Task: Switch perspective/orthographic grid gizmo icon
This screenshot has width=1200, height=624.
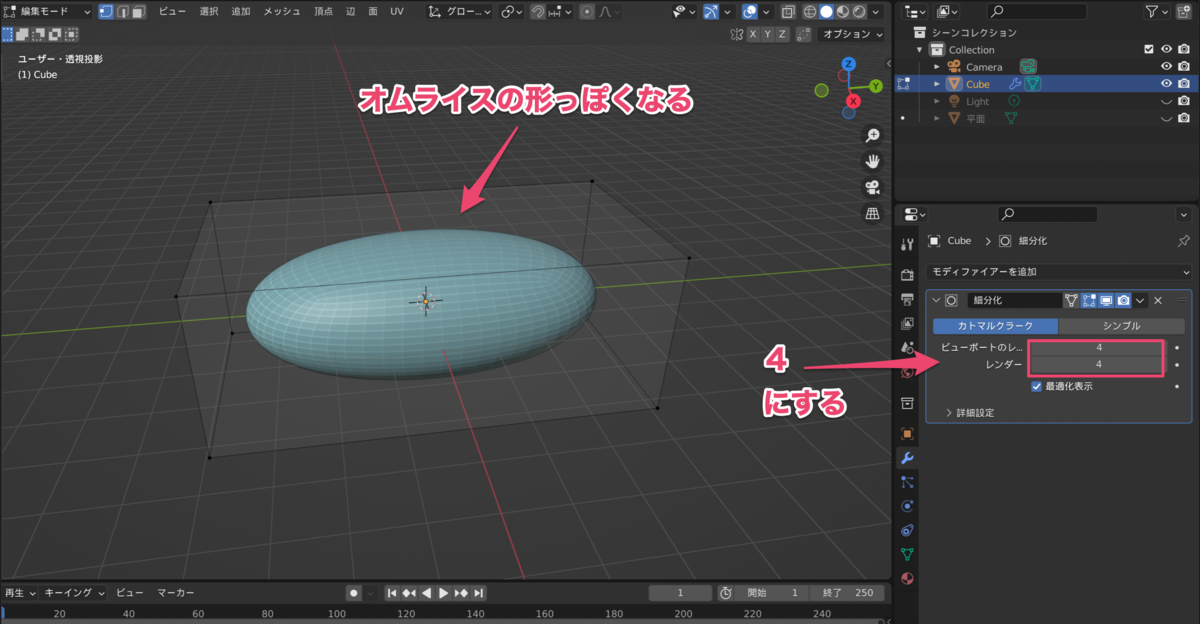Action: [x=872, y=213]
